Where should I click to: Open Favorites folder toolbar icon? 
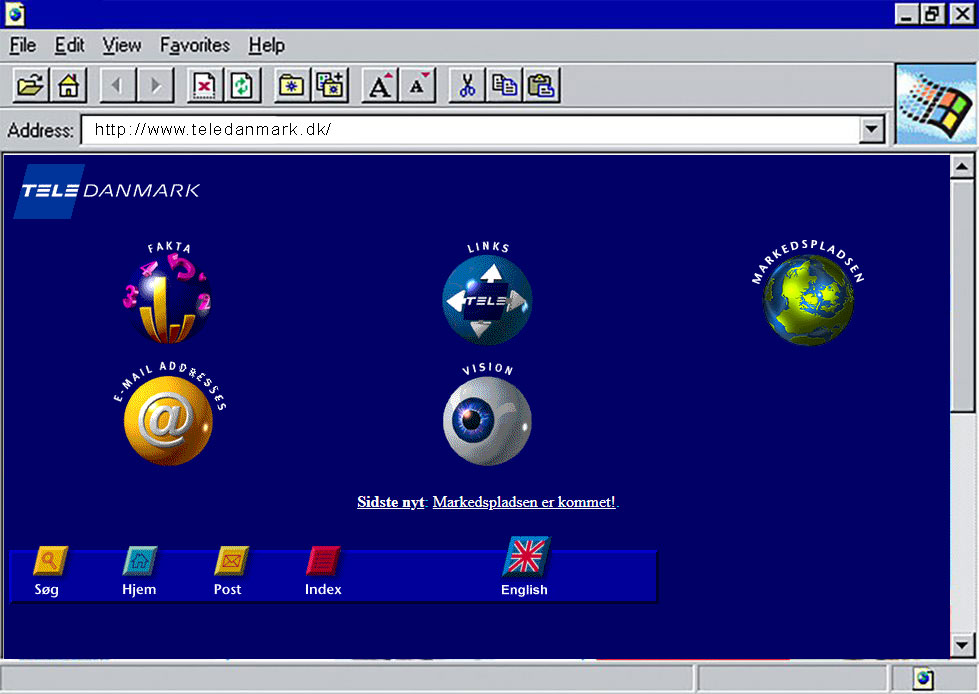292,85
